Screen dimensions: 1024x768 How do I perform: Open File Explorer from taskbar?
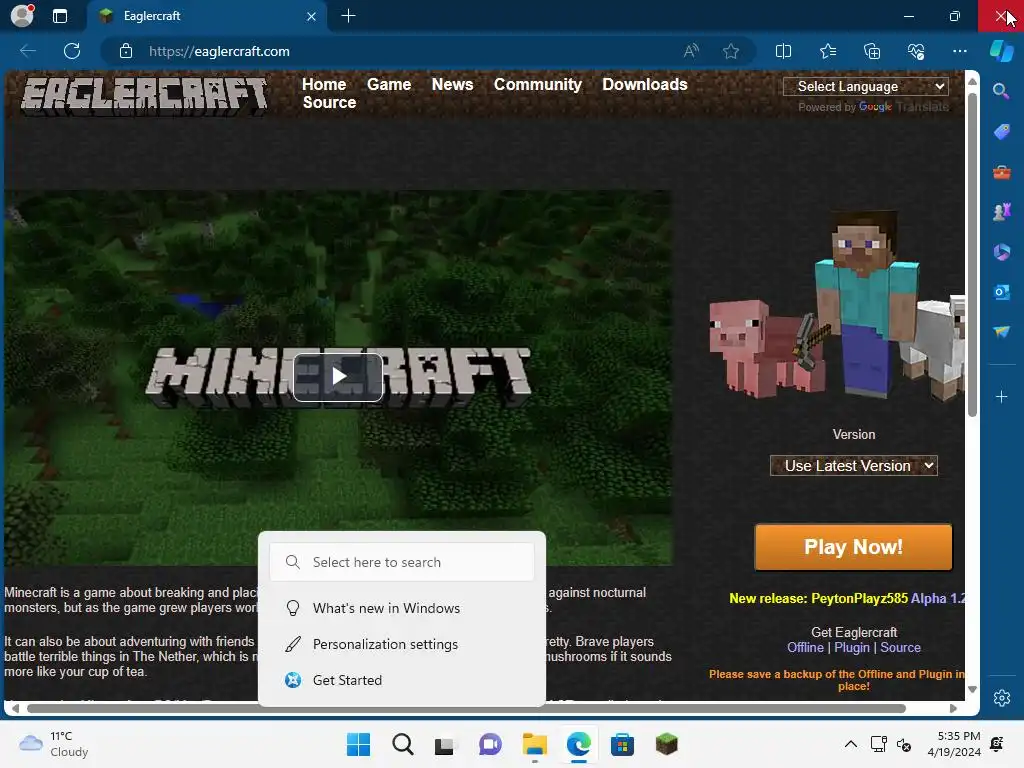coord(534,744)
